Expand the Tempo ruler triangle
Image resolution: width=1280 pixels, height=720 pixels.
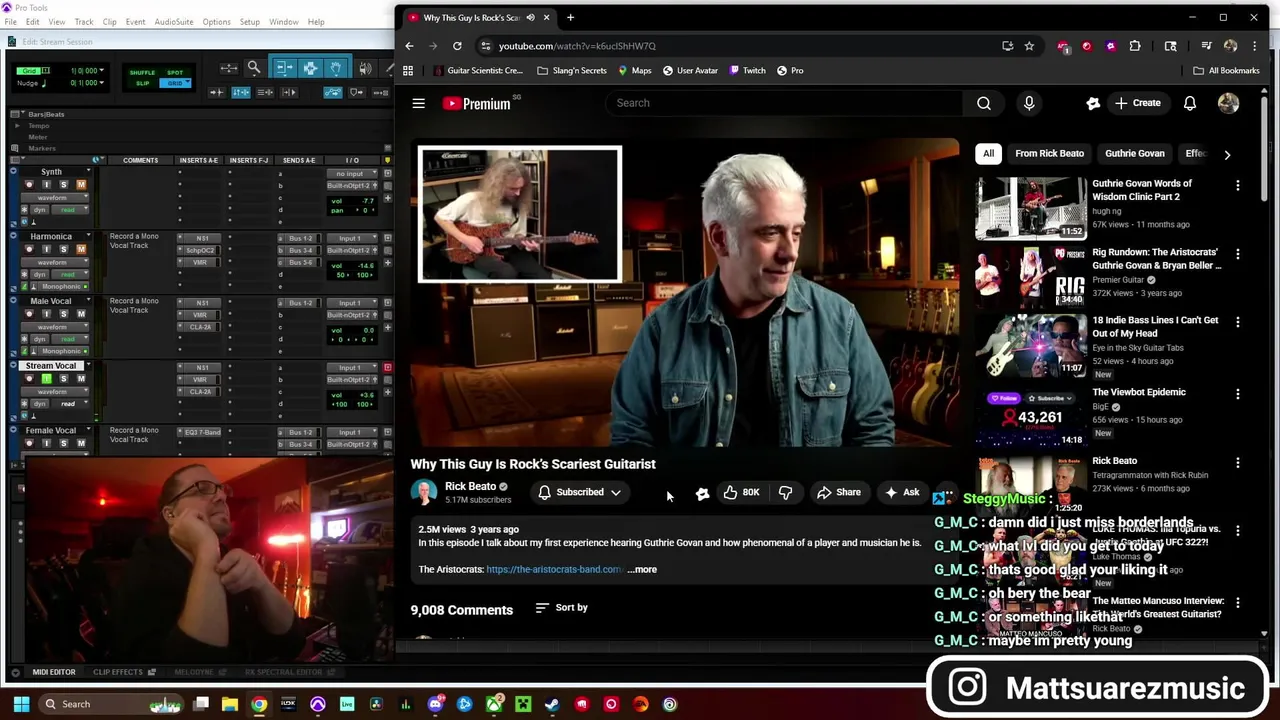click(17, 126)
